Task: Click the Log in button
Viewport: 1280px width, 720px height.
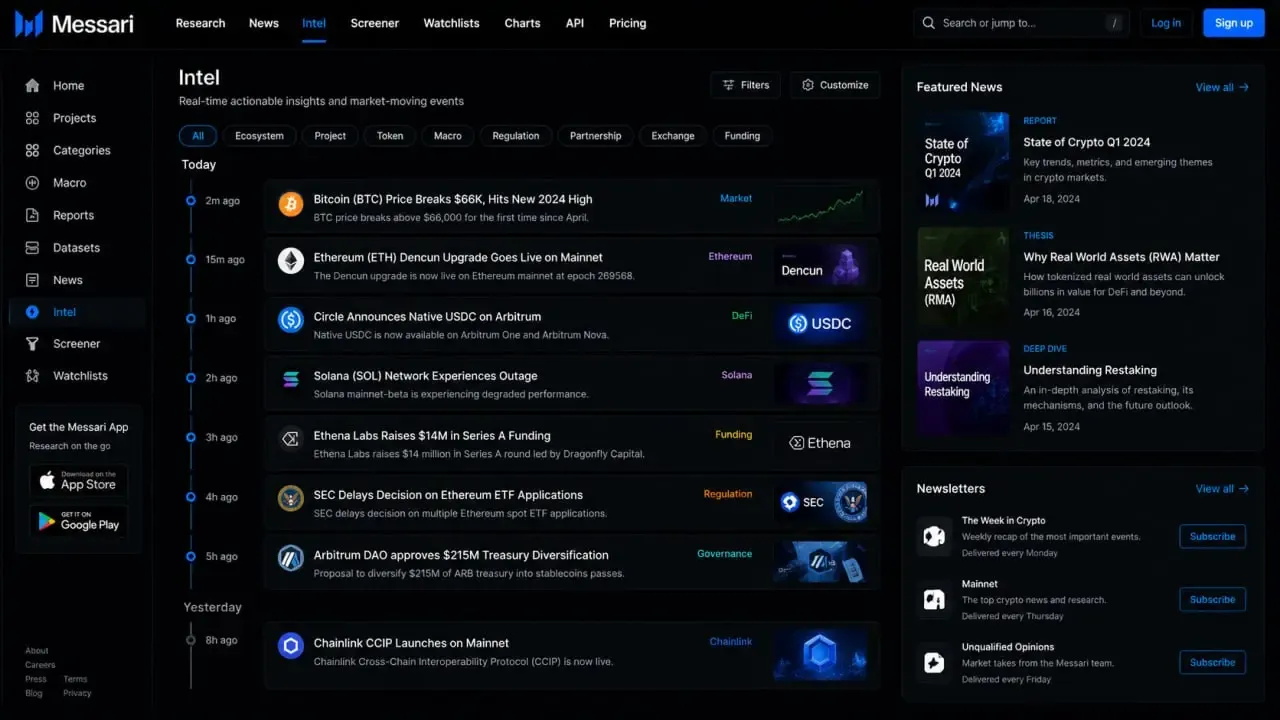Action: (1166, 23)
